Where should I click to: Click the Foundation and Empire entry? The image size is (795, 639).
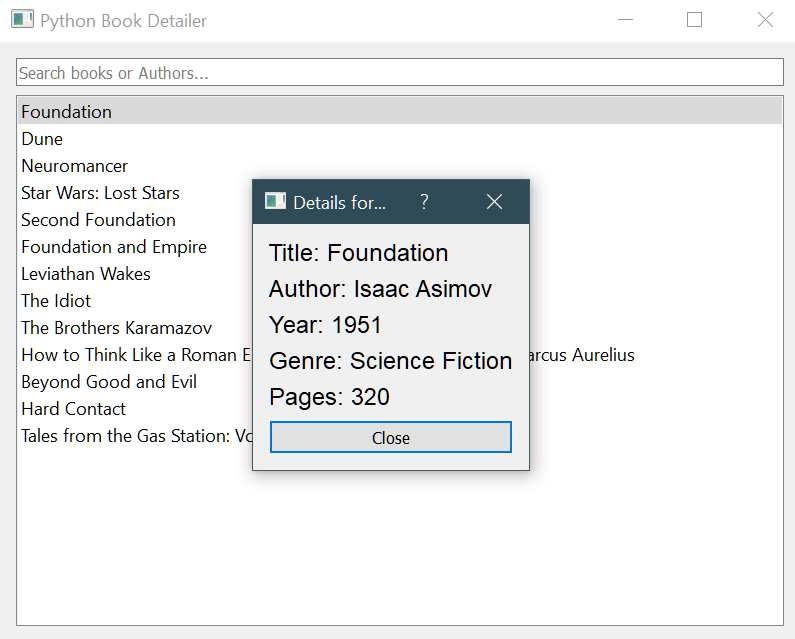114,247
